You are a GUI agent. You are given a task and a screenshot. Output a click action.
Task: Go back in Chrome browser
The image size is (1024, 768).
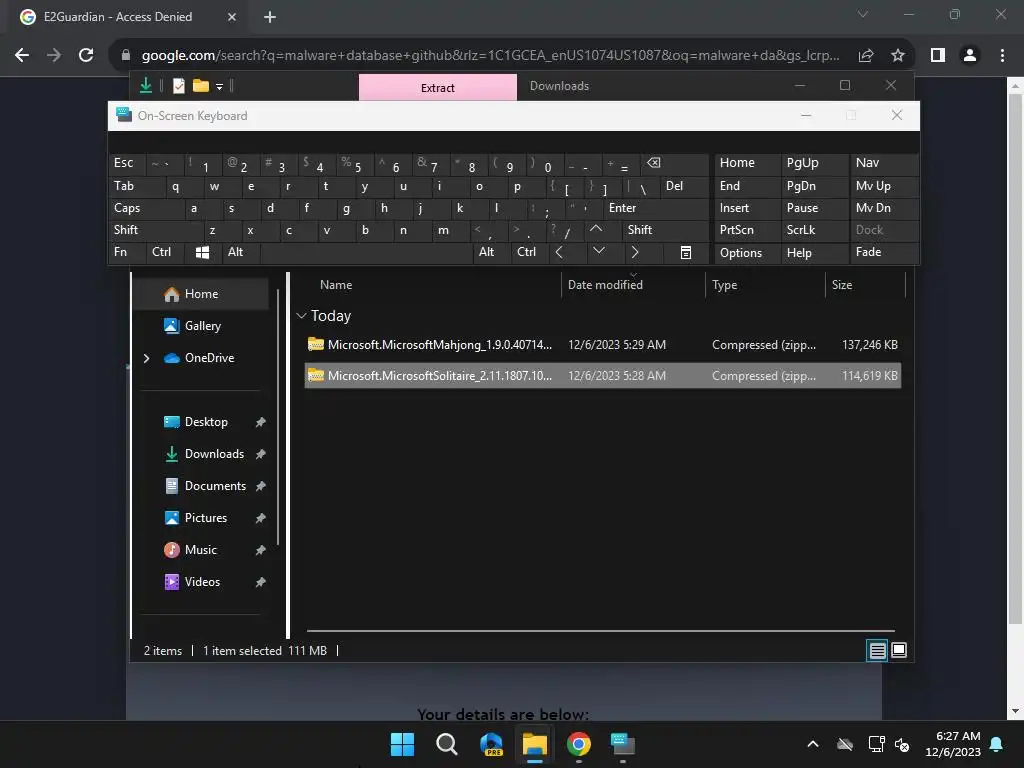[22, 56]
